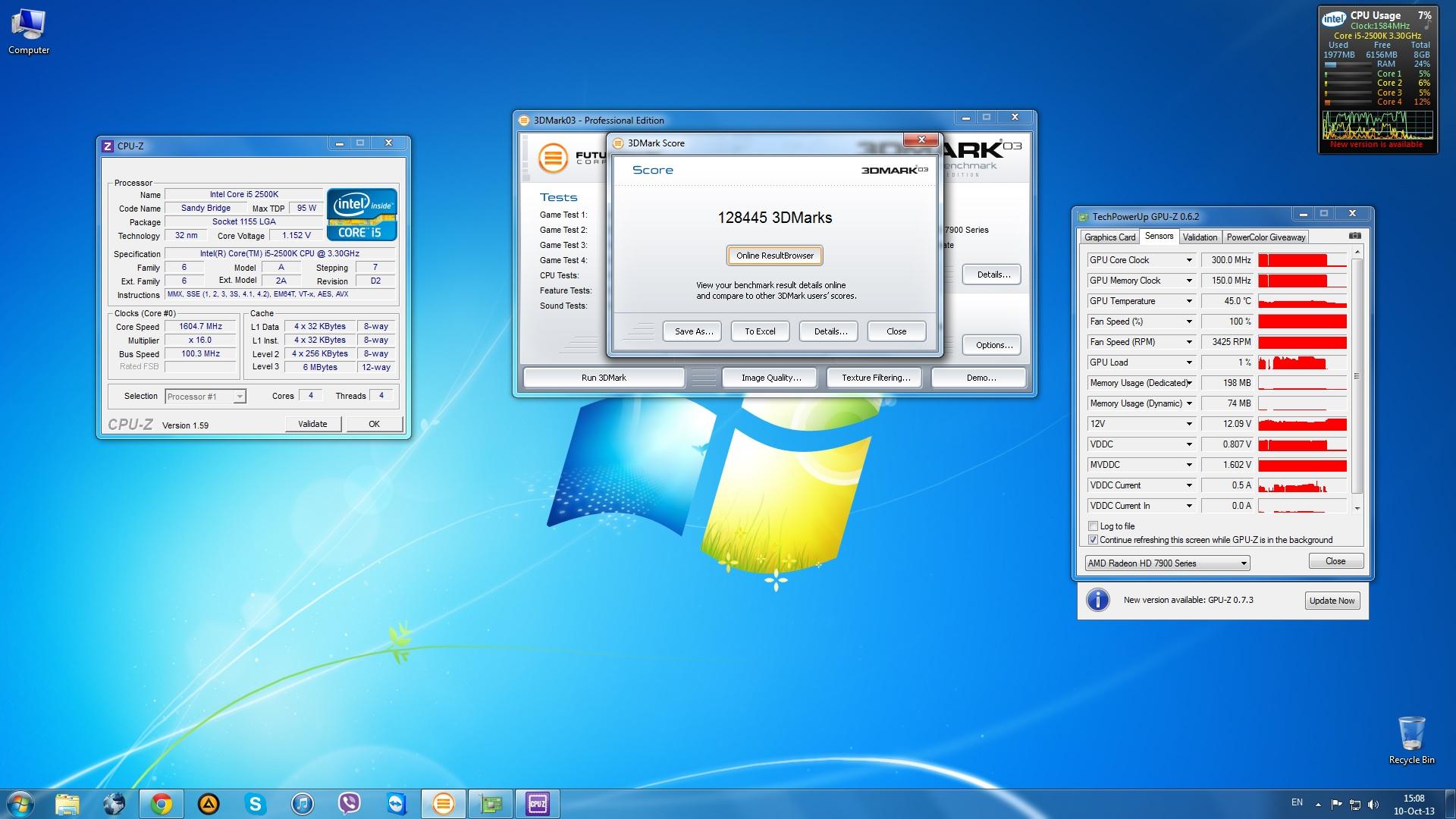Click the CPU-Z title bar app icon
This screenshot has height=819, width=1456.
coord(108,146)
